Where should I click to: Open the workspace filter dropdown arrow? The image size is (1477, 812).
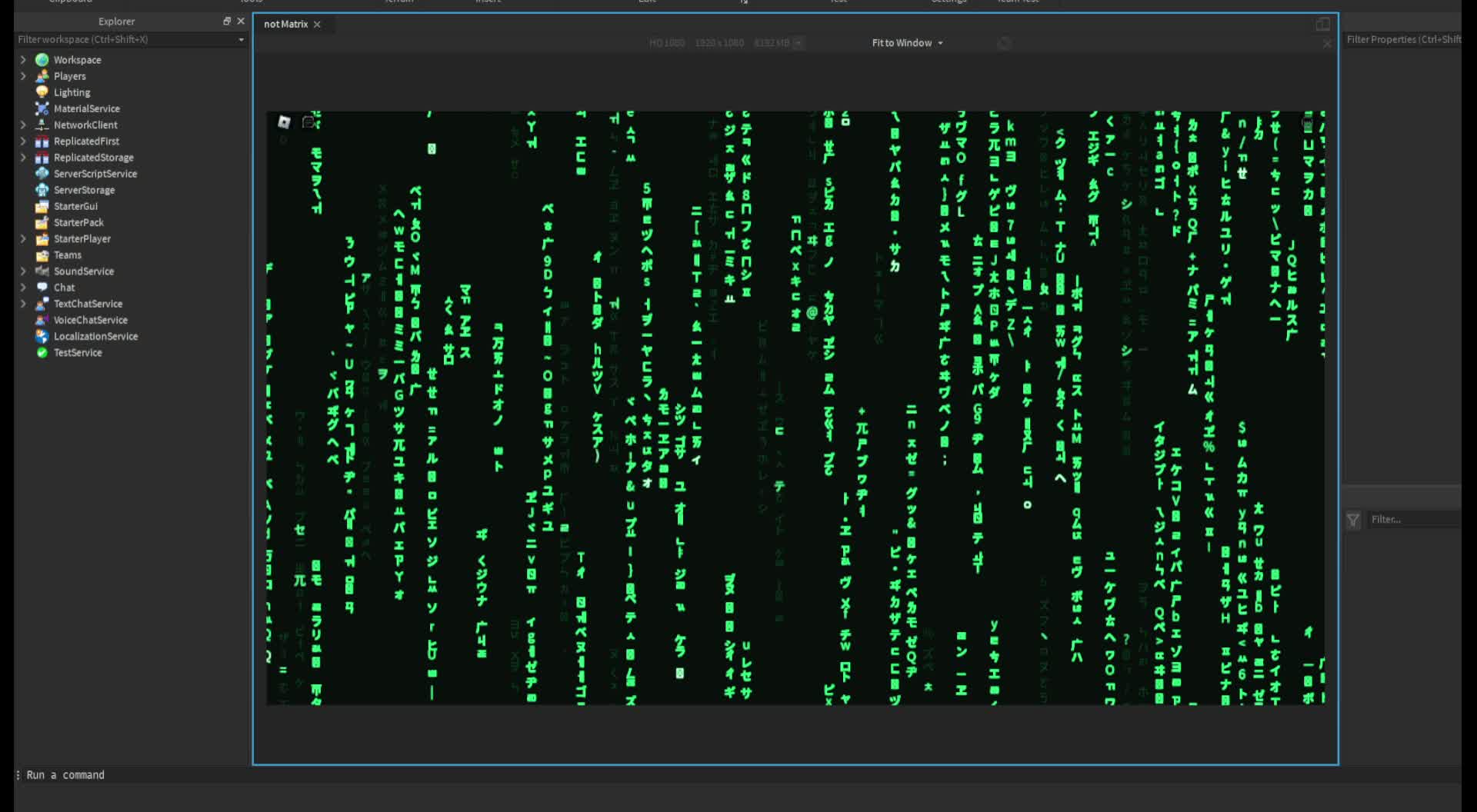coord(241,39)
